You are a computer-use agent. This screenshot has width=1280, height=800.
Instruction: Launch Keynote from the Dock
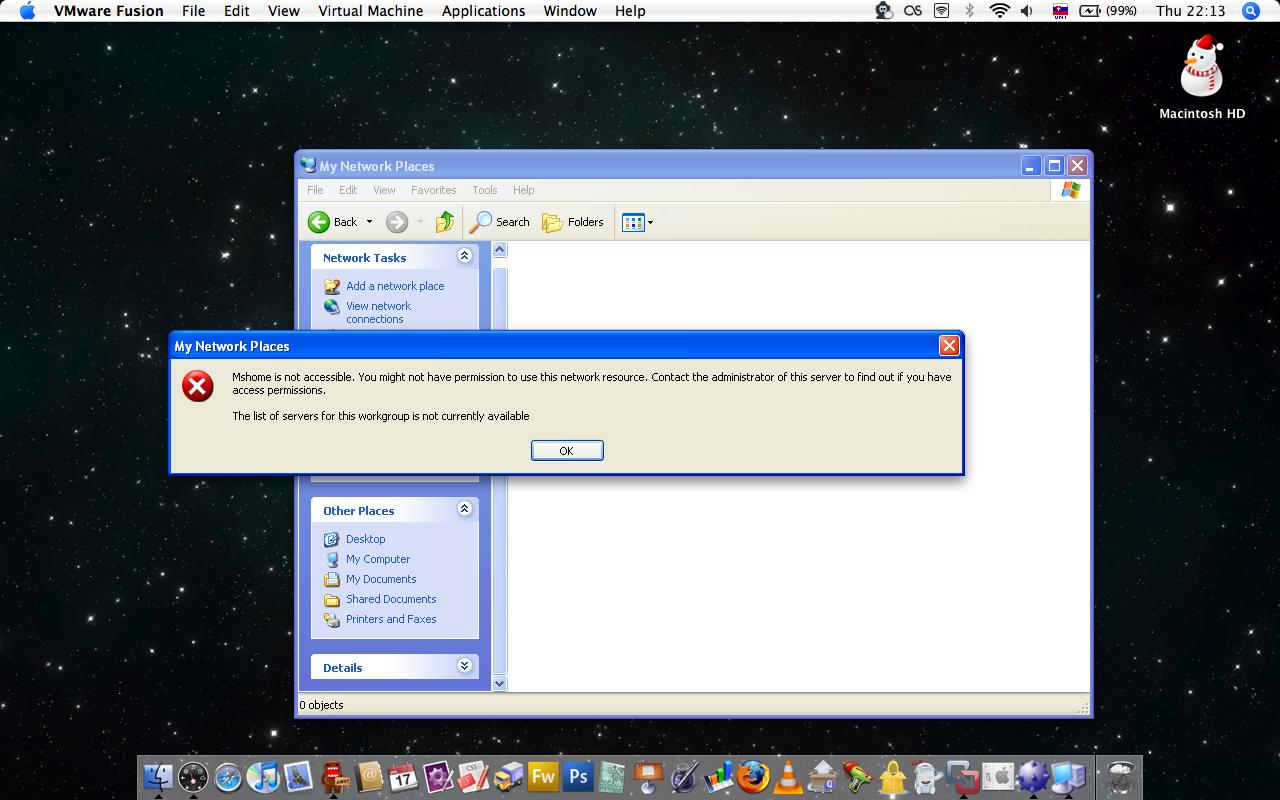pyautogui.click(x=649, y=776)
